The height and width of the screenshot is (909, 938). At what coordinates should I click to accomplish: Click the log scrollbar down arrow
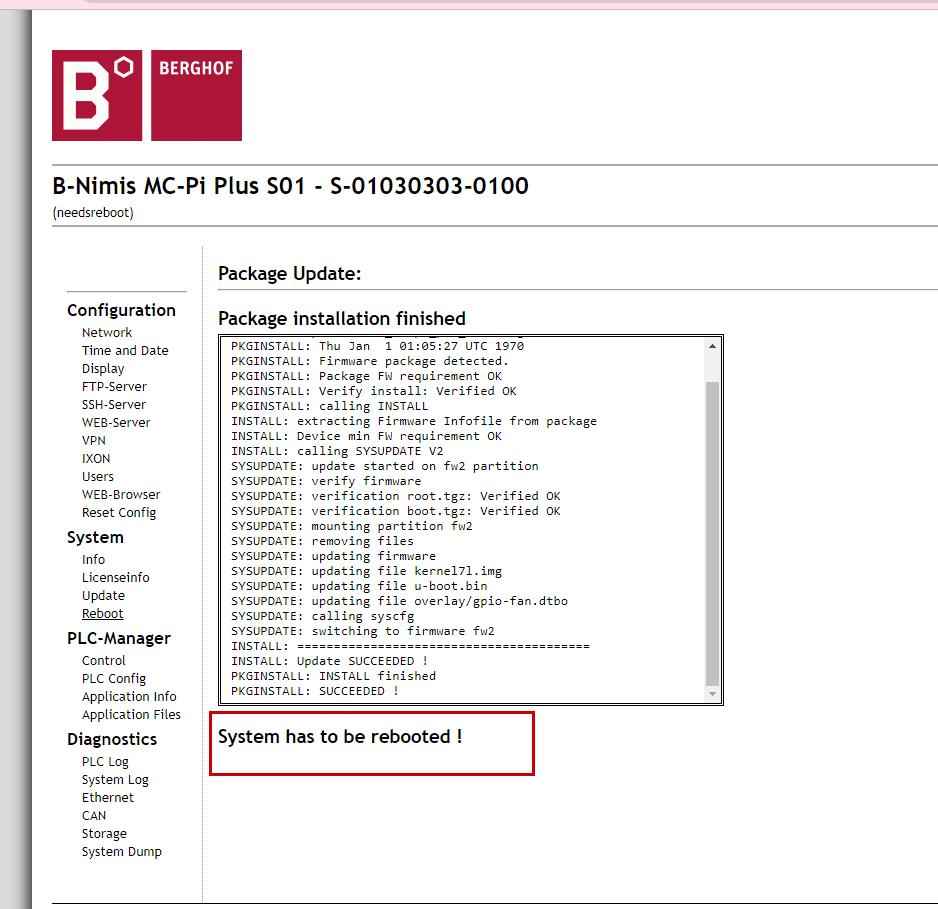tap(712, 694)
